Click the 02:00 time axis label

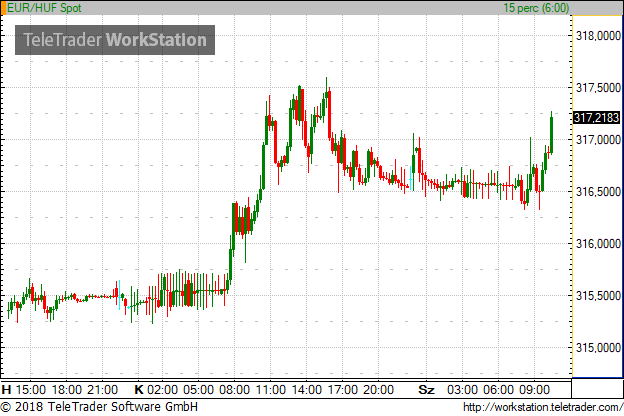tap(162, 389)
